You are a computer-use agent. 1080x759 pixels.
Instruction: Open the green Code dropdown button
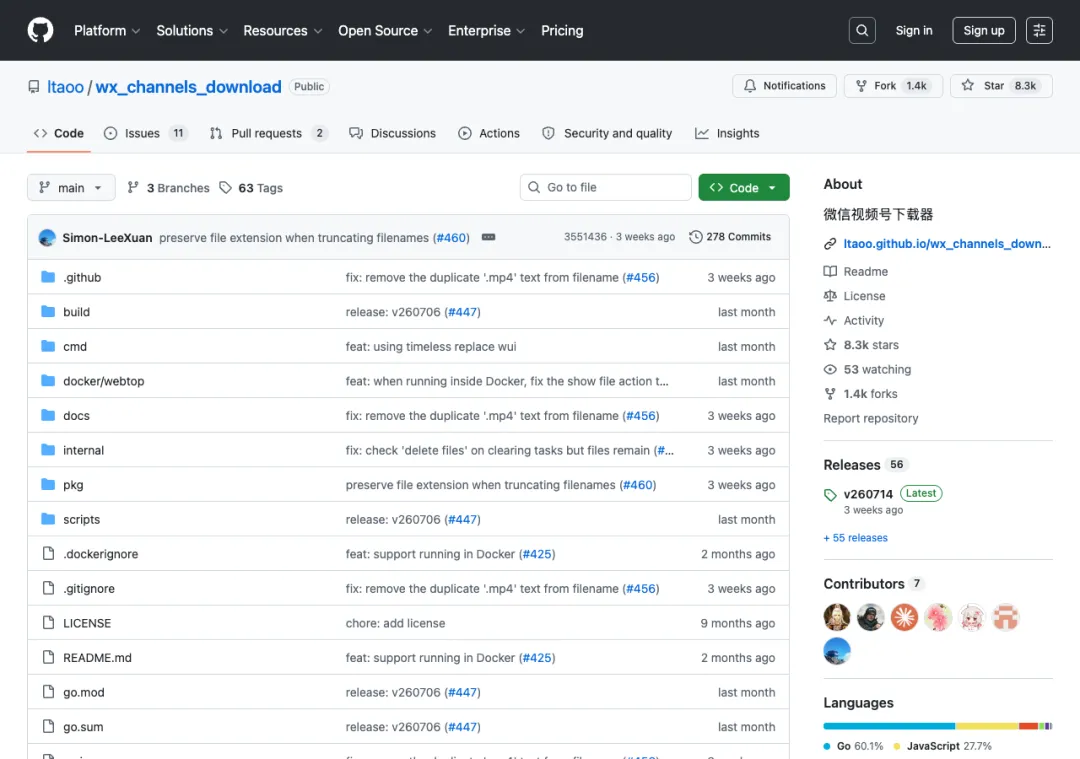coord(743,187)
